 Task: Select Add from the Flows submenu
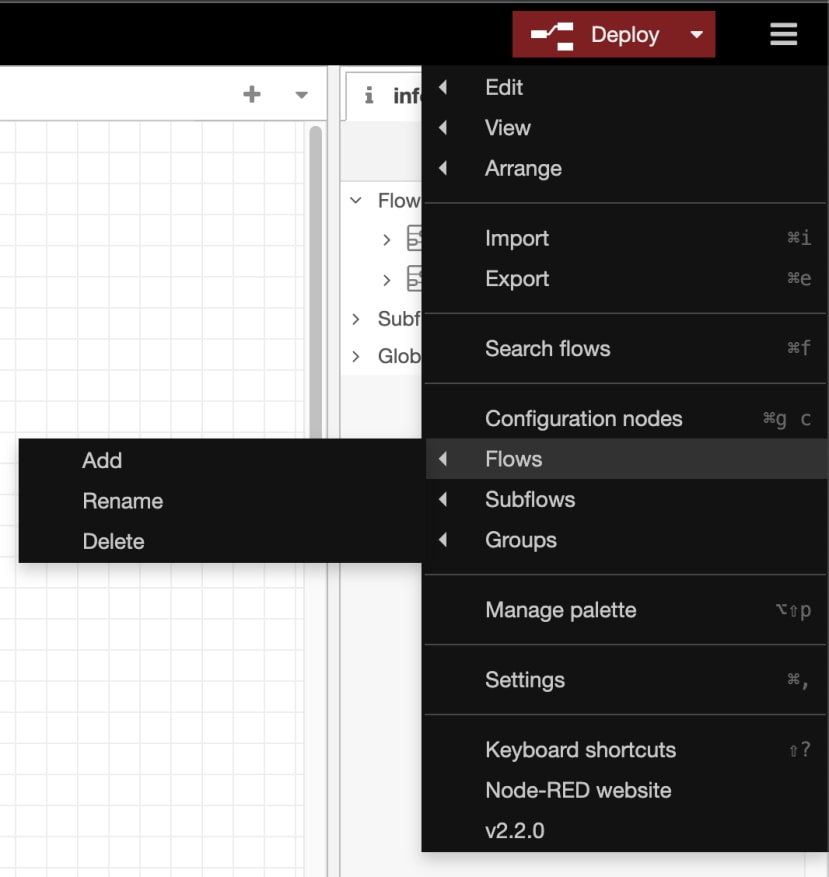(103, 461)
